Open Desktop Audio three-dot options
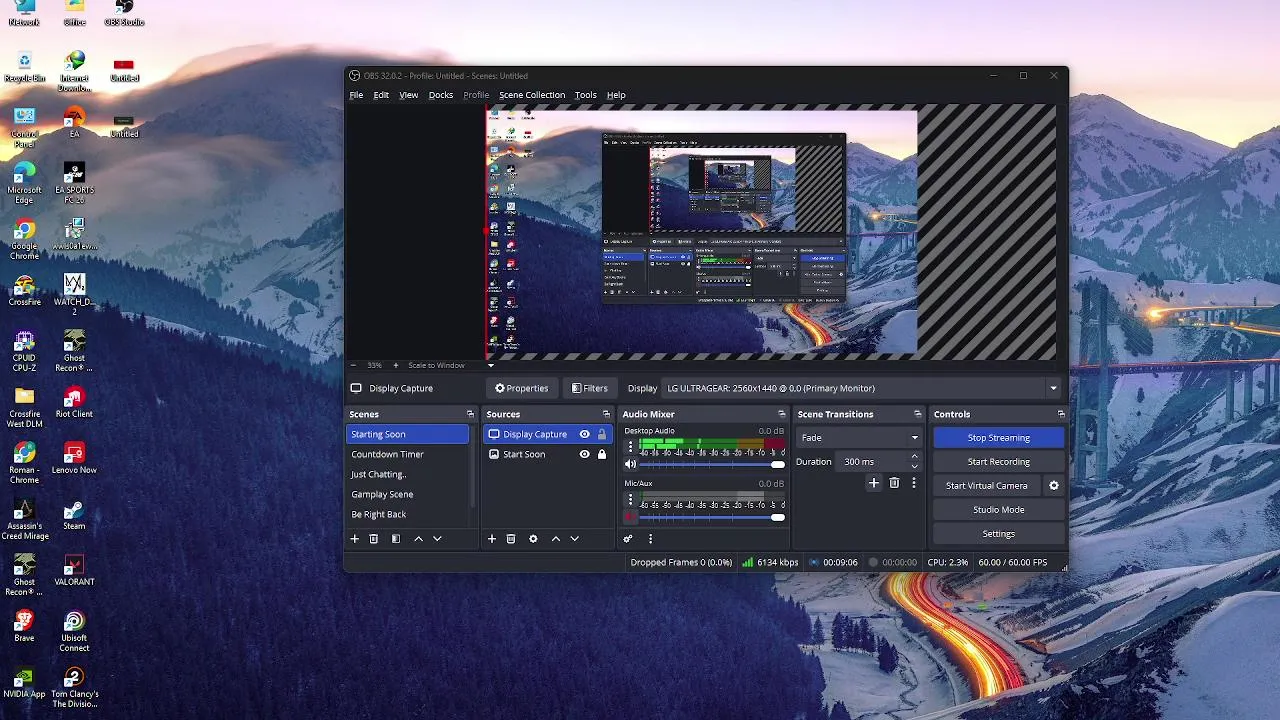1280x720 pixels. [x=630, y=447]
